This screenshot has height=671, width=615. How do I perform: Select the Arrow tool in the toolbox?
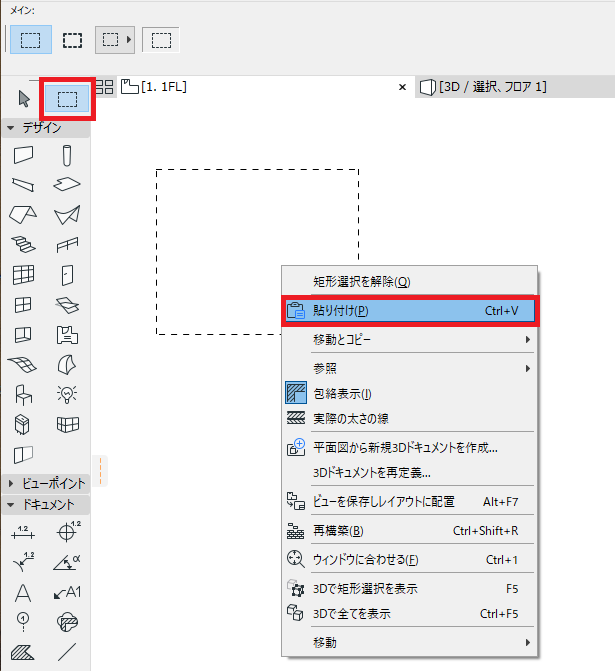click(x=24, y=99)
